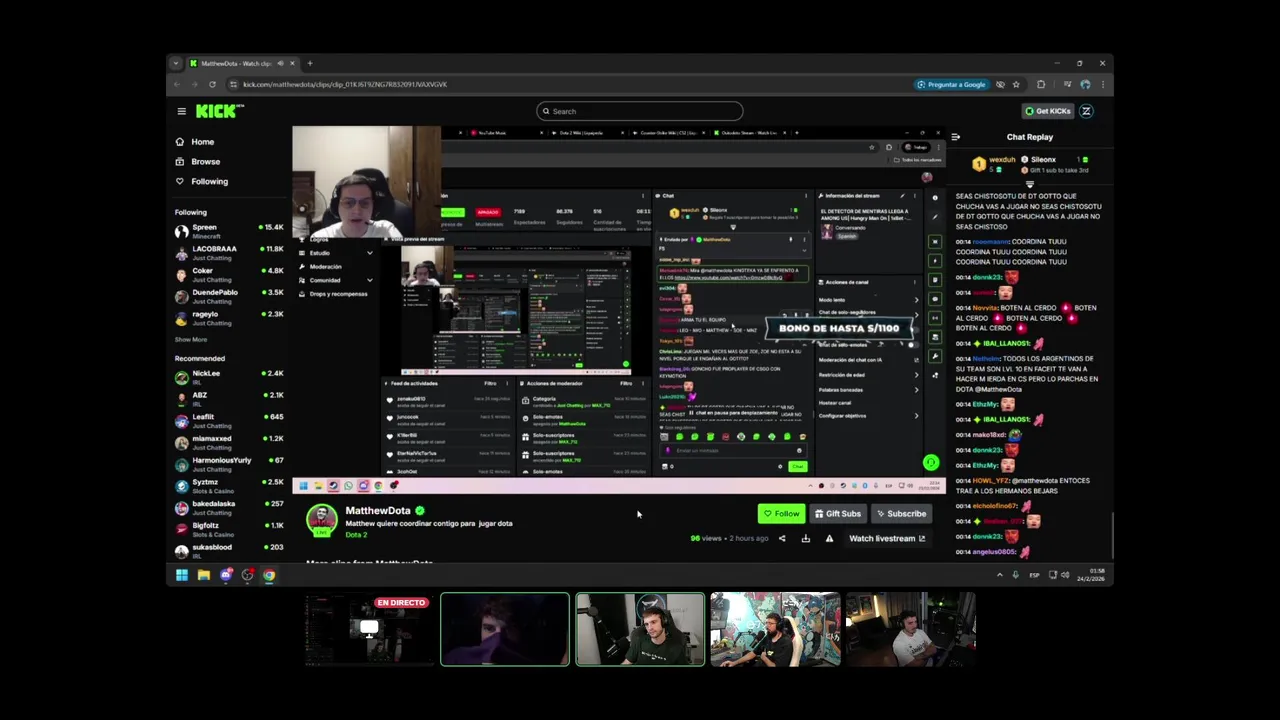The image size is (1280, 720).
Task: Select the EN DIRECTO thumbnail
Action: click(x=369, y=629)
